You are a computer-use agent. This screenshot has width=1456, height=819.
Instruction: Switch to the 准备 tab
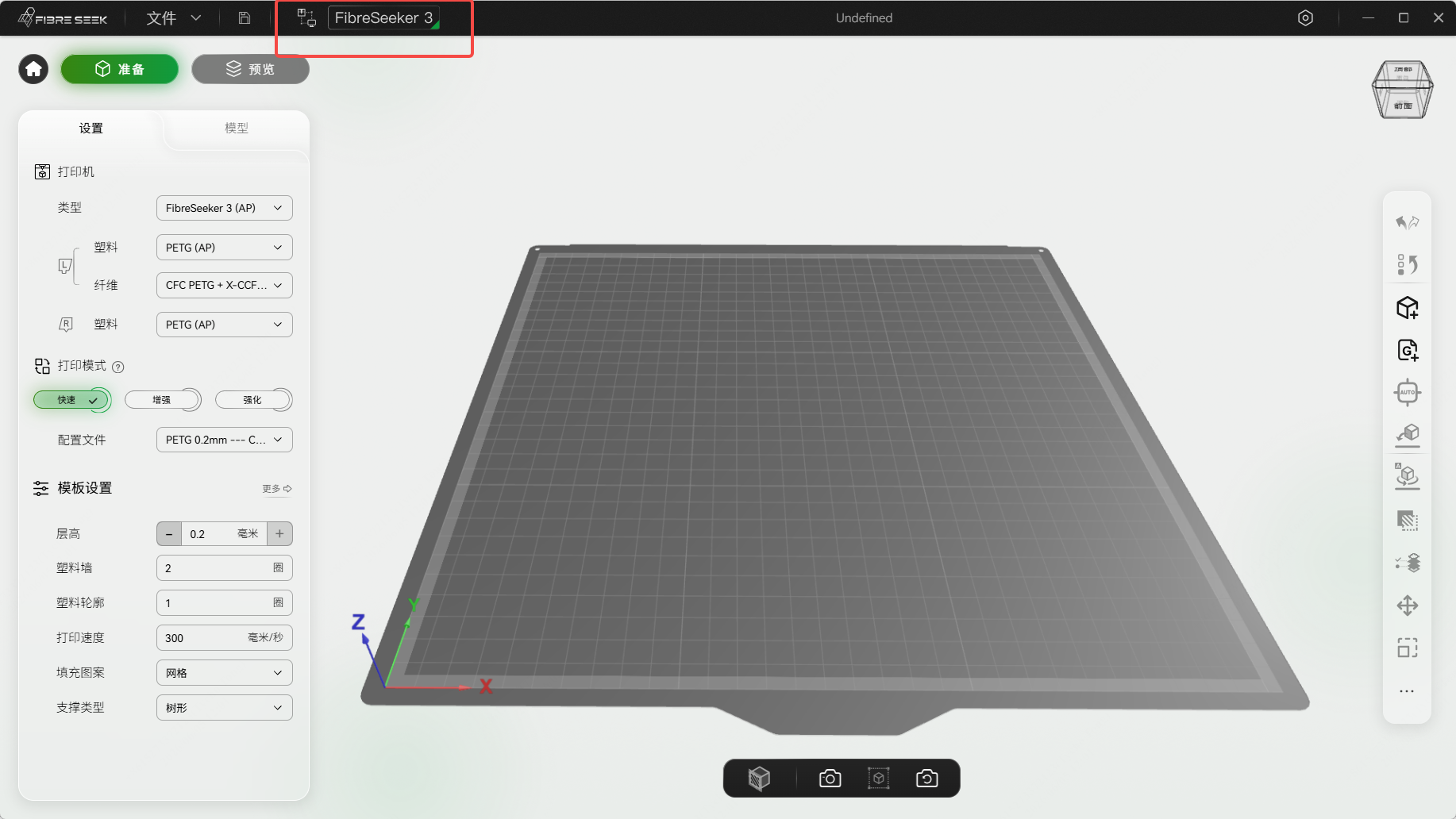click(x=120, y=69)
